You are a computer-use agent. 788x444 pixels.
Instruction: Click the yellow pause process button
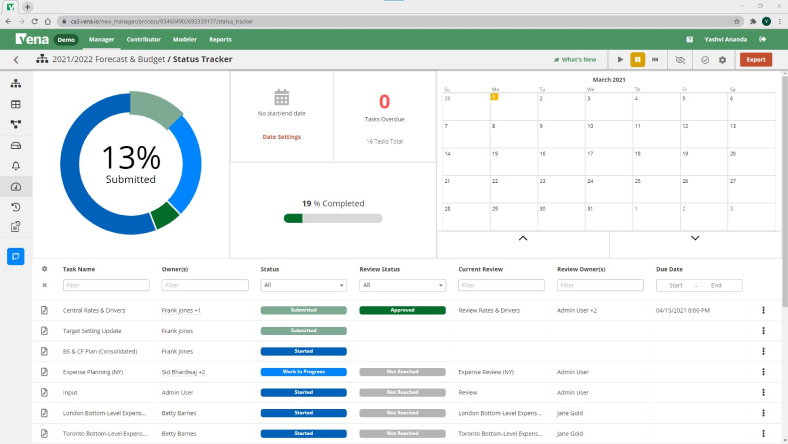click(x=637, y=59)
